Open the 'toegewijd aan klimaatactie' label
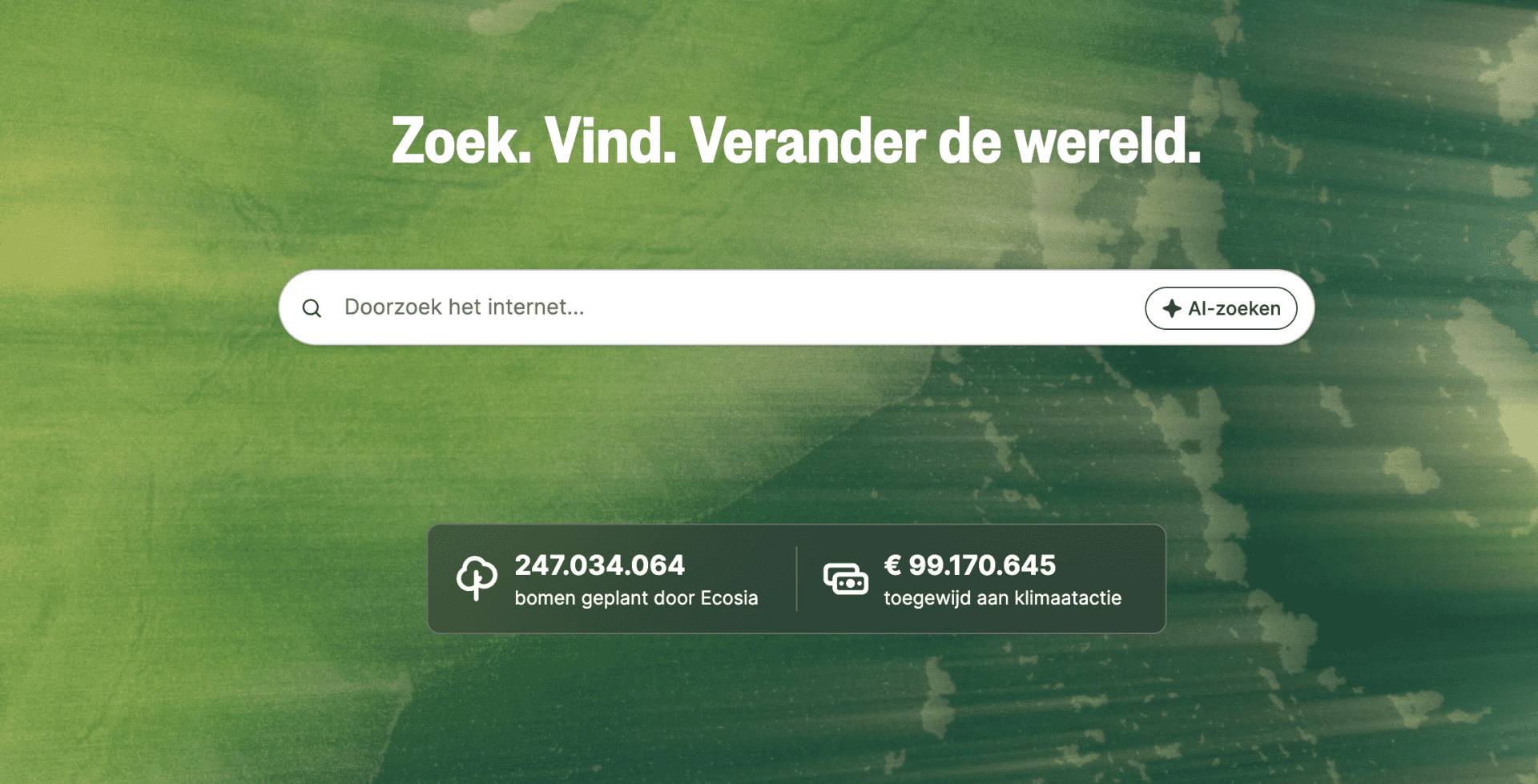The image size is (1538, 784). pos(1002,598)
